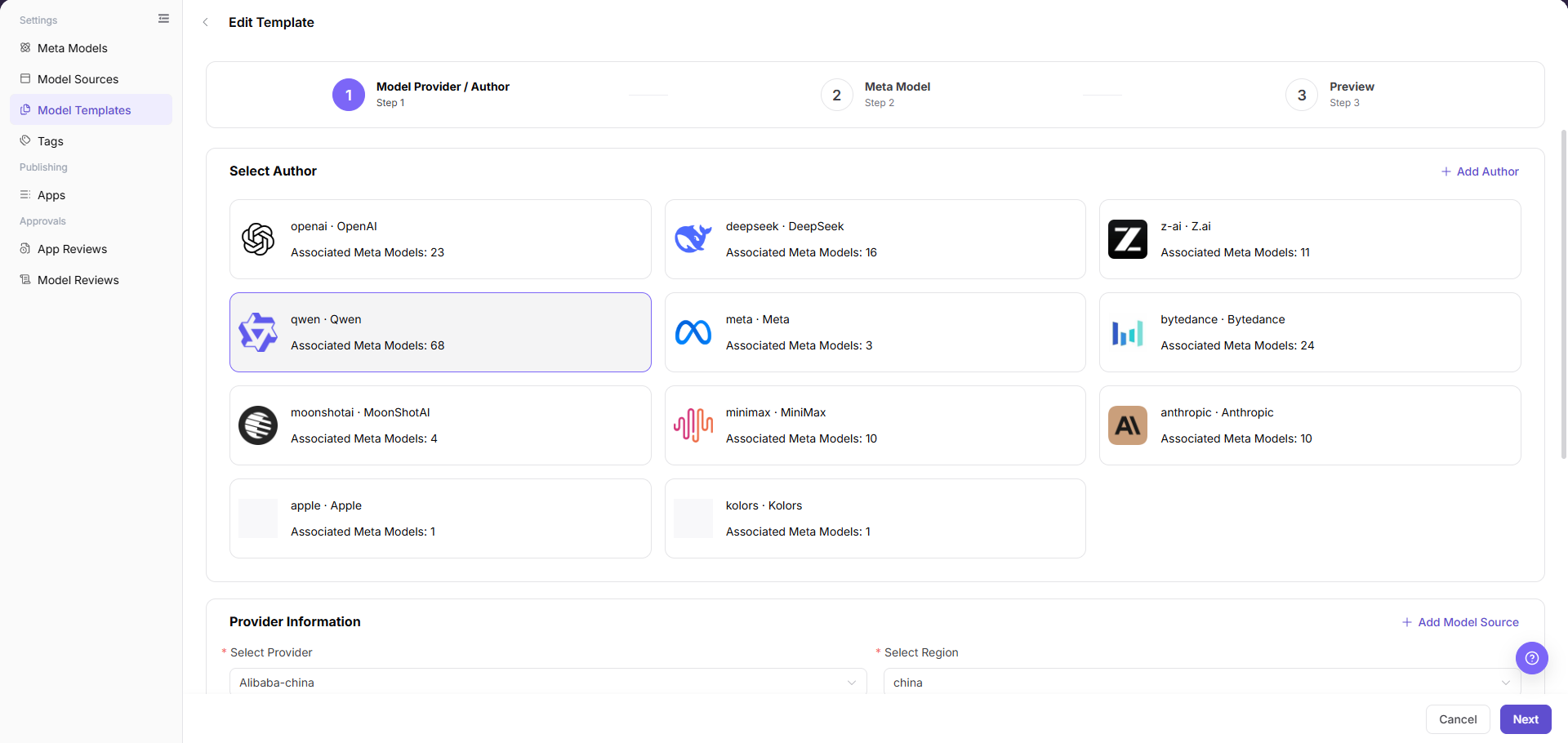The height and width of the screenshot is (743, 1568).
Task: Click the MiniMax waveform logo
Action: coord(693,425)
